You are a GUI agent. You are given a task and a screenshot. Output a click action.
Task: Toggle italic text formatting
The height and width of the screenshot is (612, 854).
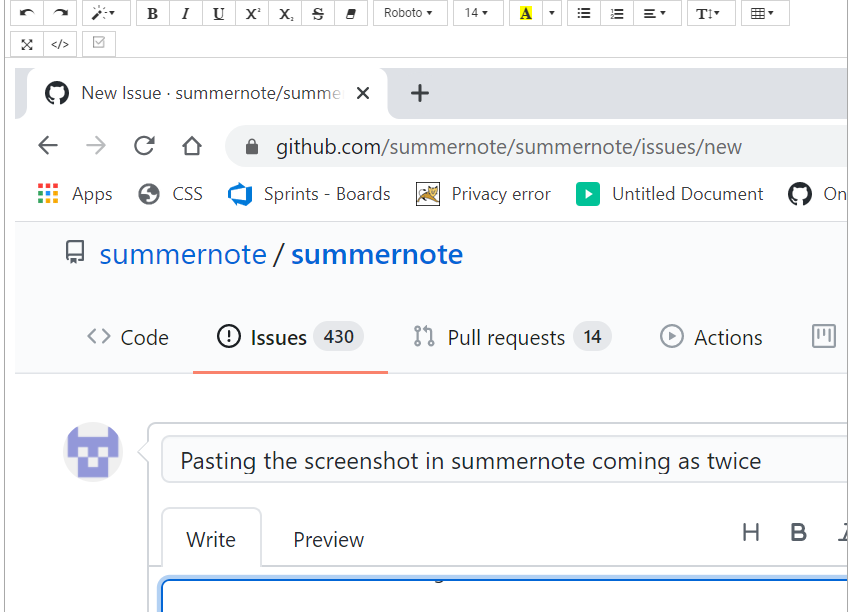click(x=185, y=13)
